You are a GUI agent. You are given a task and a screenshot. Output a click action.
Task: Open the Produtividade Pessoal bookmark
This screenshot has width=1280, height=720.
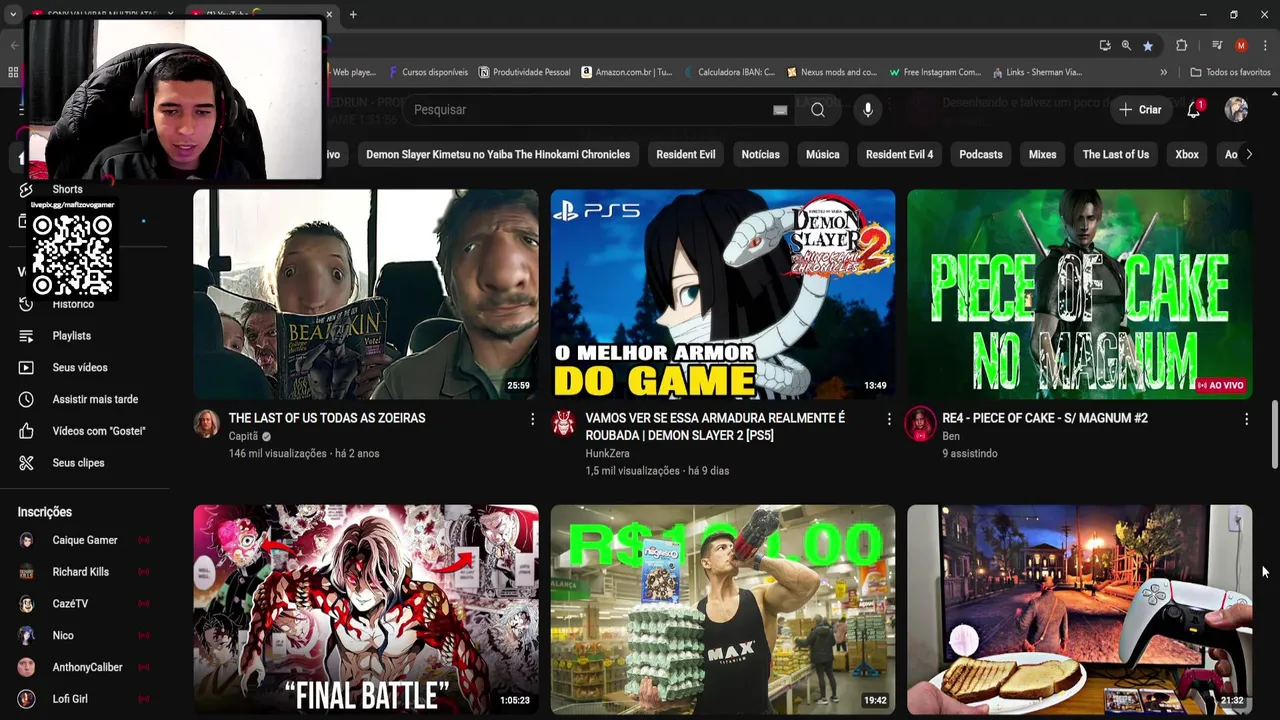525,72
